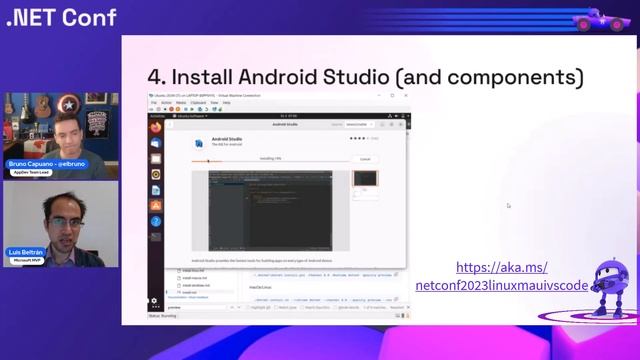640x360 pixels.
Task: Open the Terminal icon in the dock
Action: click(x=156, y=237)
